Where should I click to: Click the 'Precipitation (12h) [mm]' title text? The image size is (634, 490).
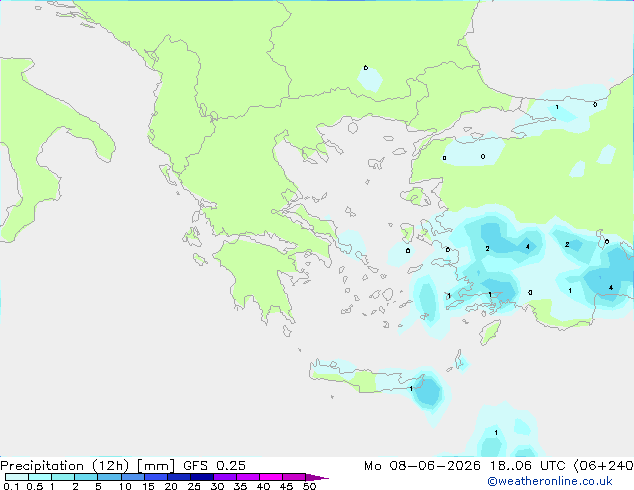point(87,466)
